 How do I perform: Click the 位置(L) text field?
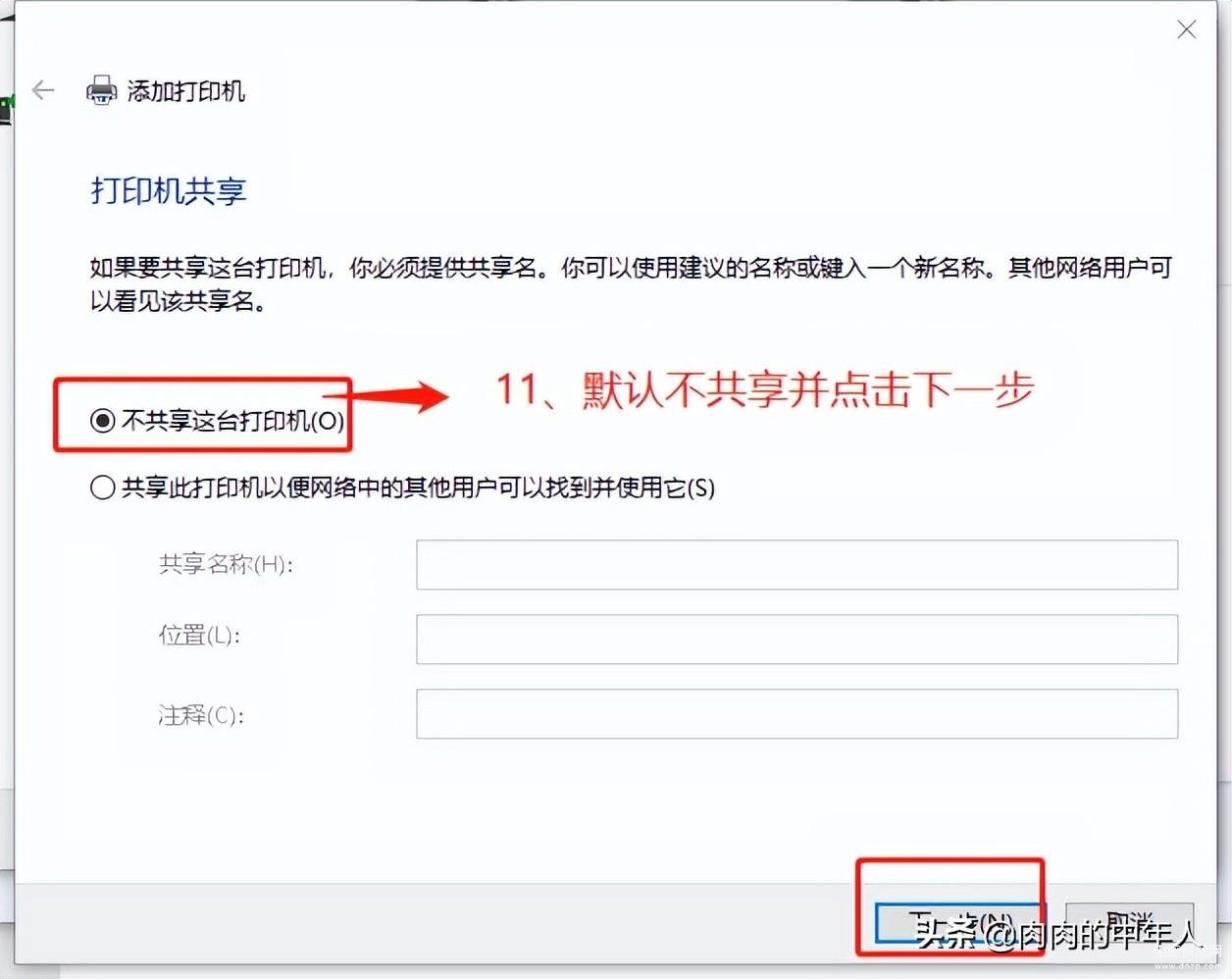[x=796, y=640]
